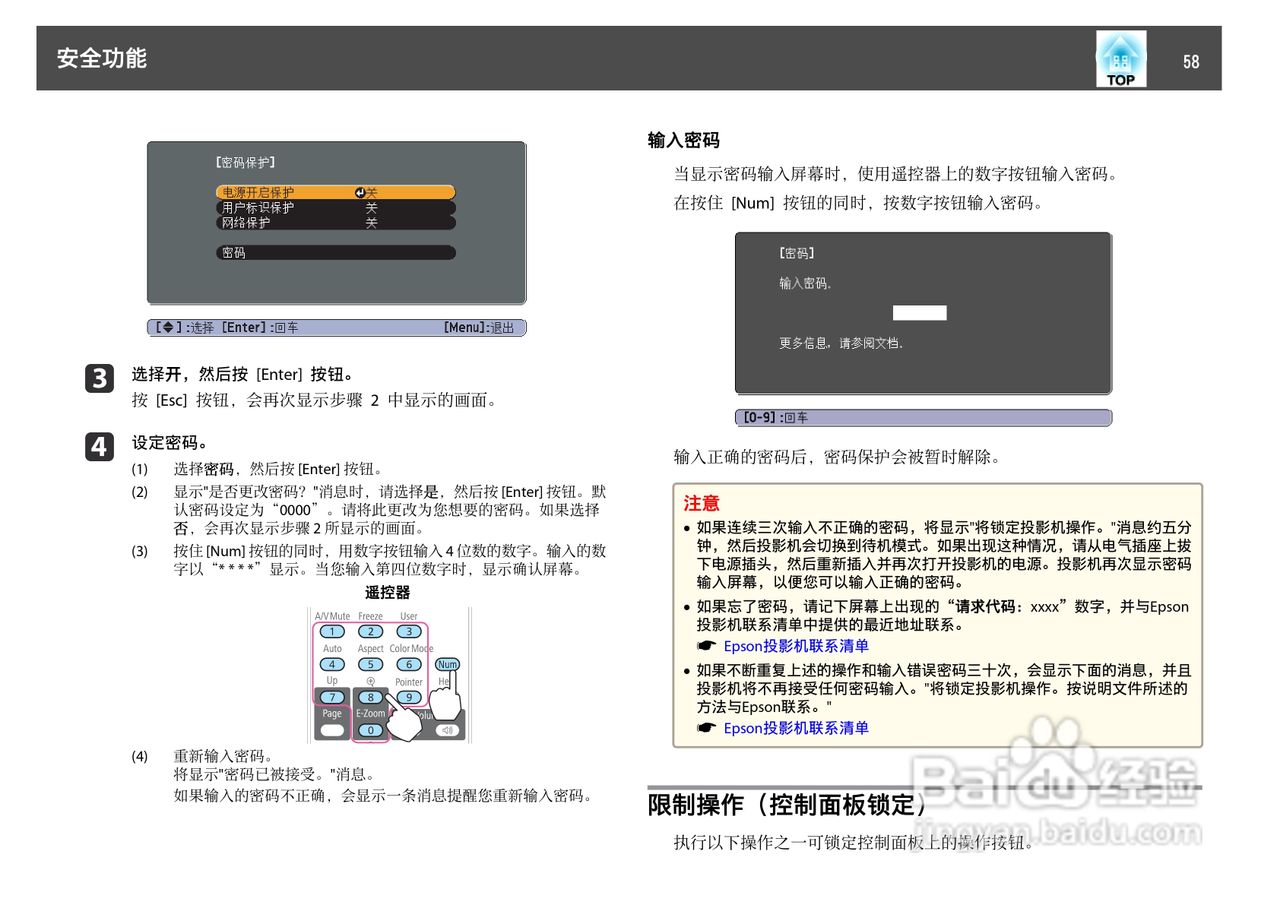Click the 输入密码。 prompt inside the password screen
The height and width of the screenshot is (905, 1280).
point(806,284)
